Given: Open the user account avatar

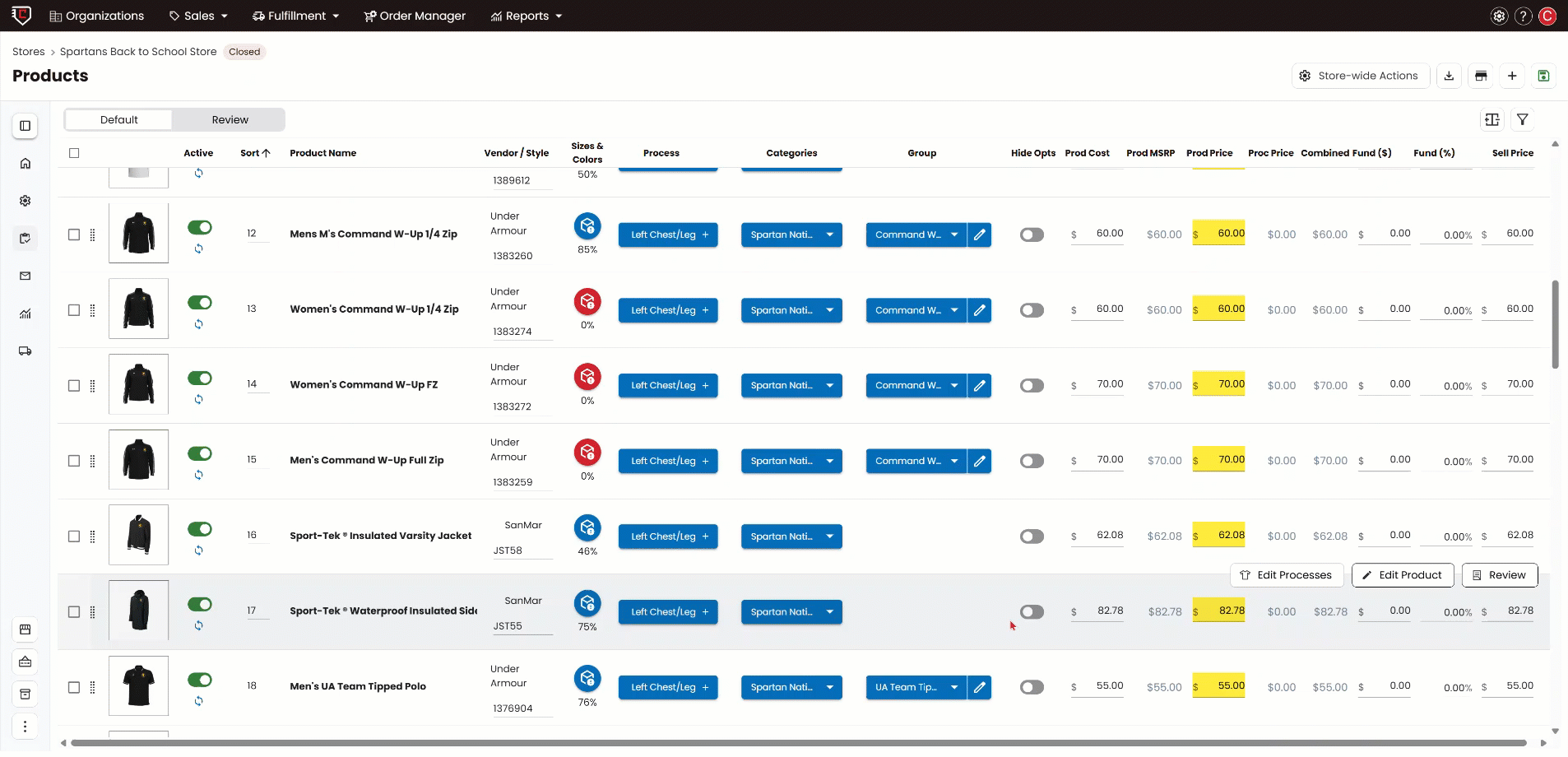Looking at the screenshot, I should 1547,16.
